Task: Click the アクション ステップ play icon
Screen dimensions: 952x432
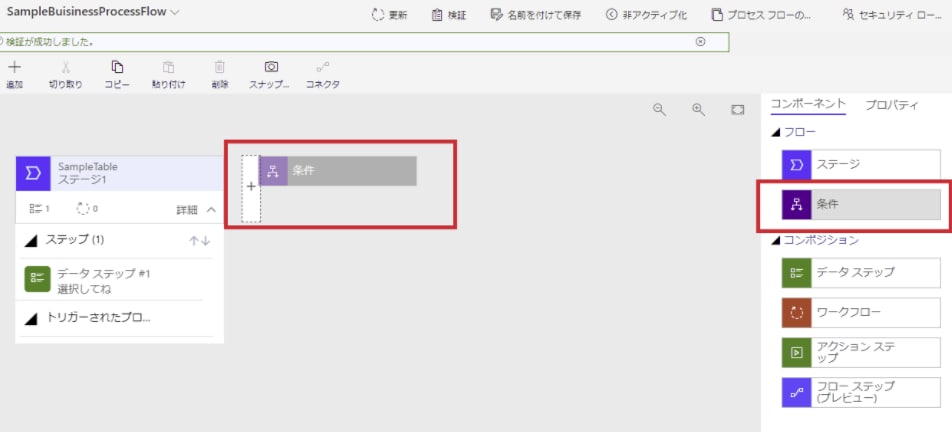Action: tap(797, 353)
